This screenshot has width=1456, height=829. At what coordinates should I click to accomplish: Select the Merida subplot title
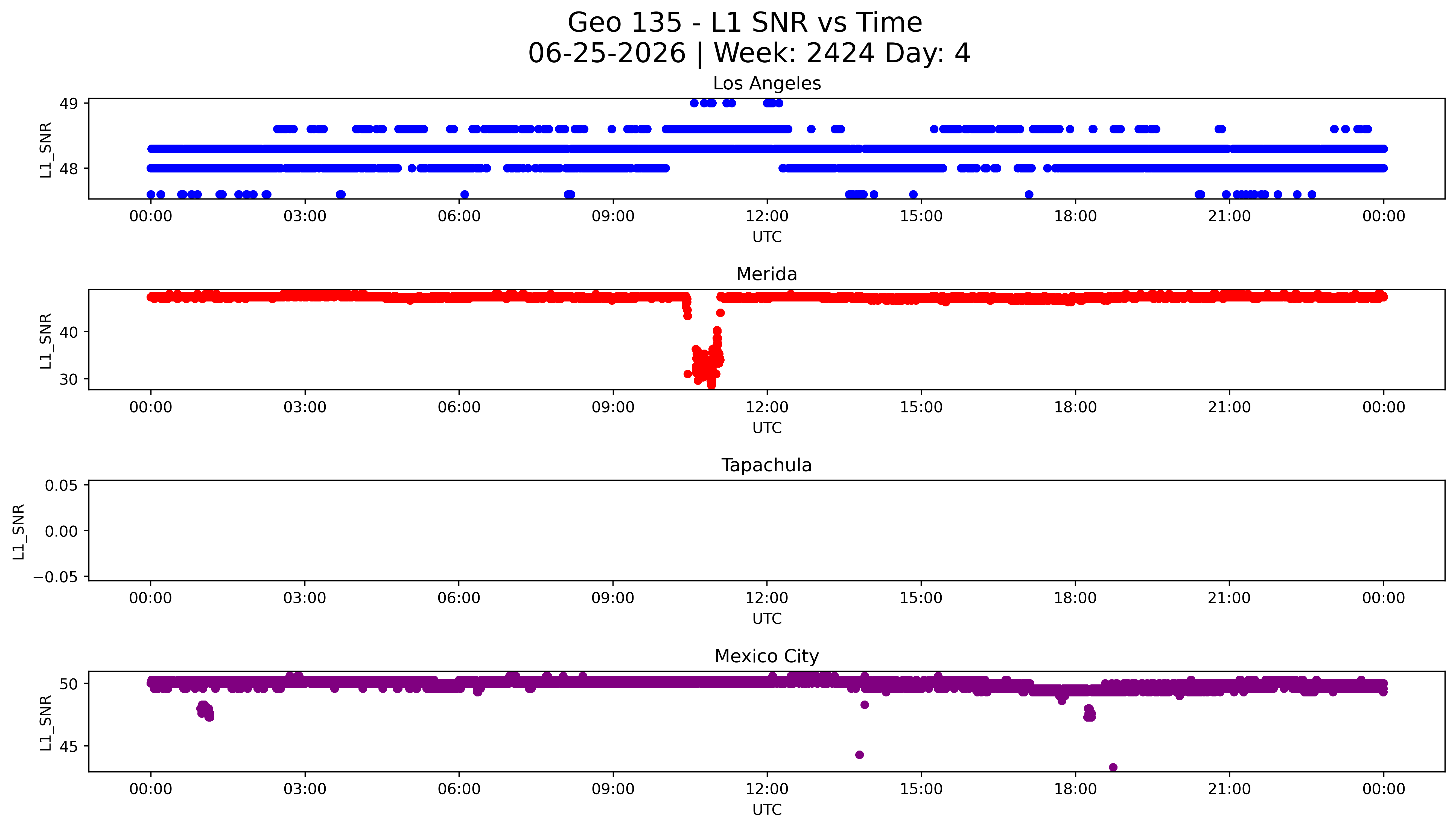point(766,274)
